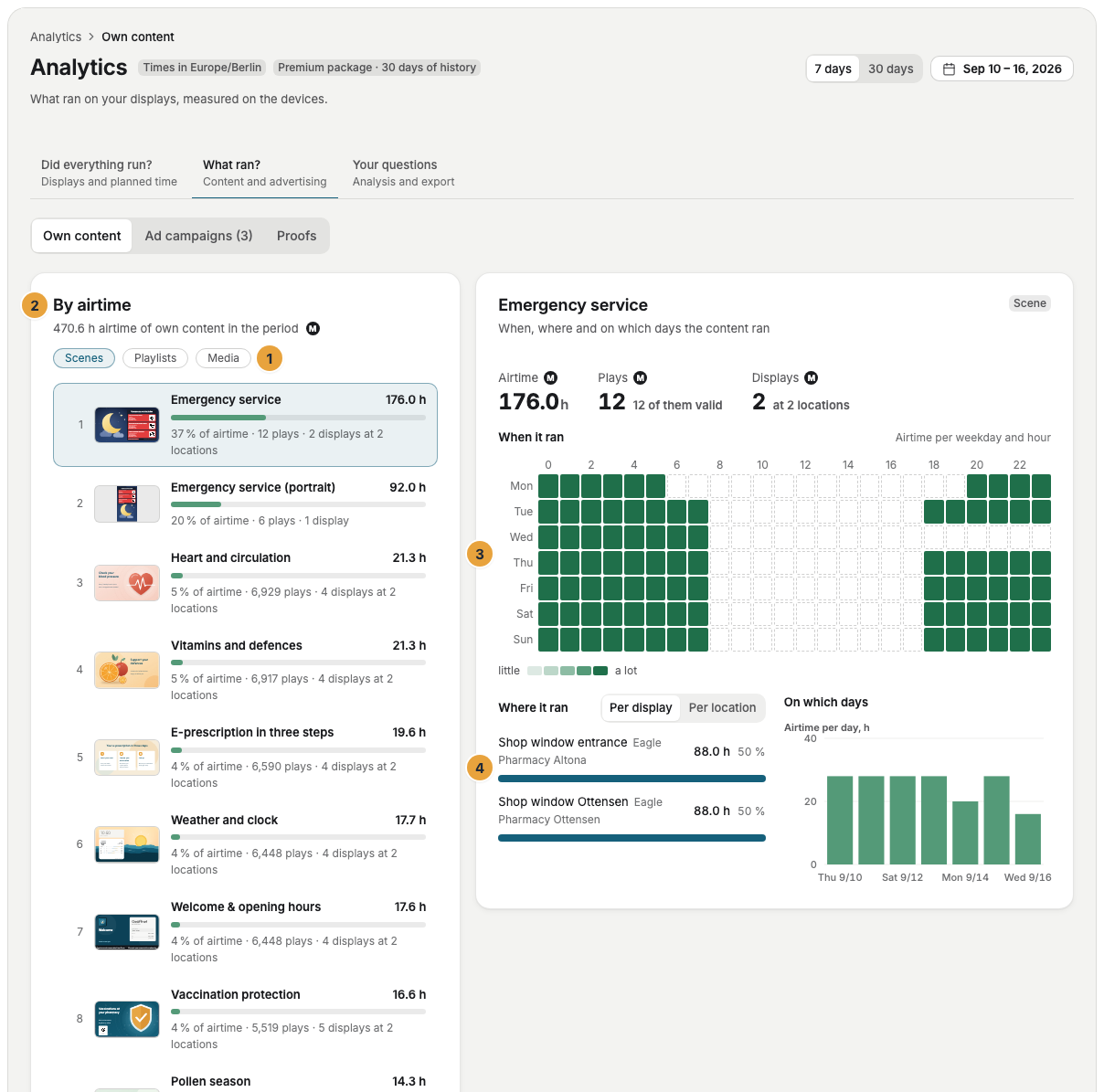Open Emergency service scene thumbnail
The image size is (1104, 1092).
pyautogui.click(x=127, y=425)
